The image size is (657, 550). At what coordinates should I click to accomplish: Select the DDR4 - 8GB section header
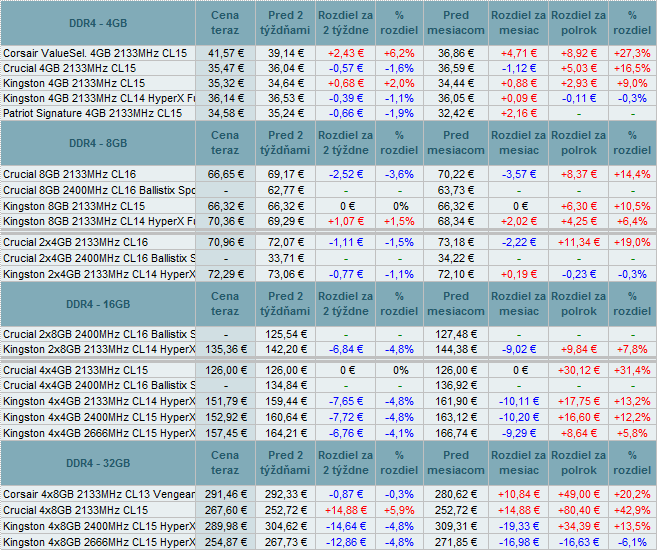(98, 143)
